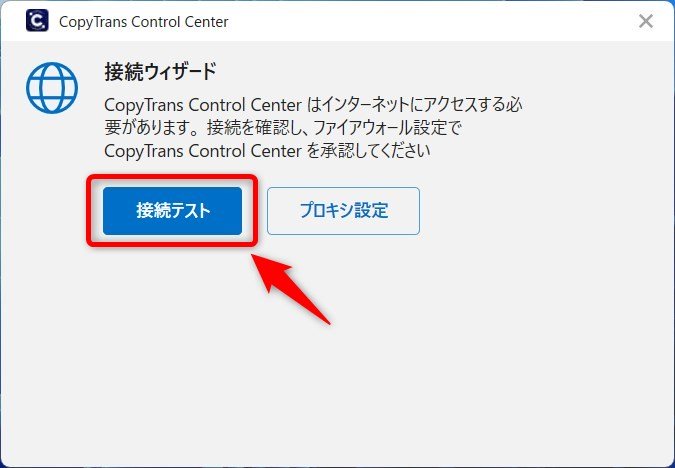Click the description line mentioning ファイアウォール設定

click(283, 128)
